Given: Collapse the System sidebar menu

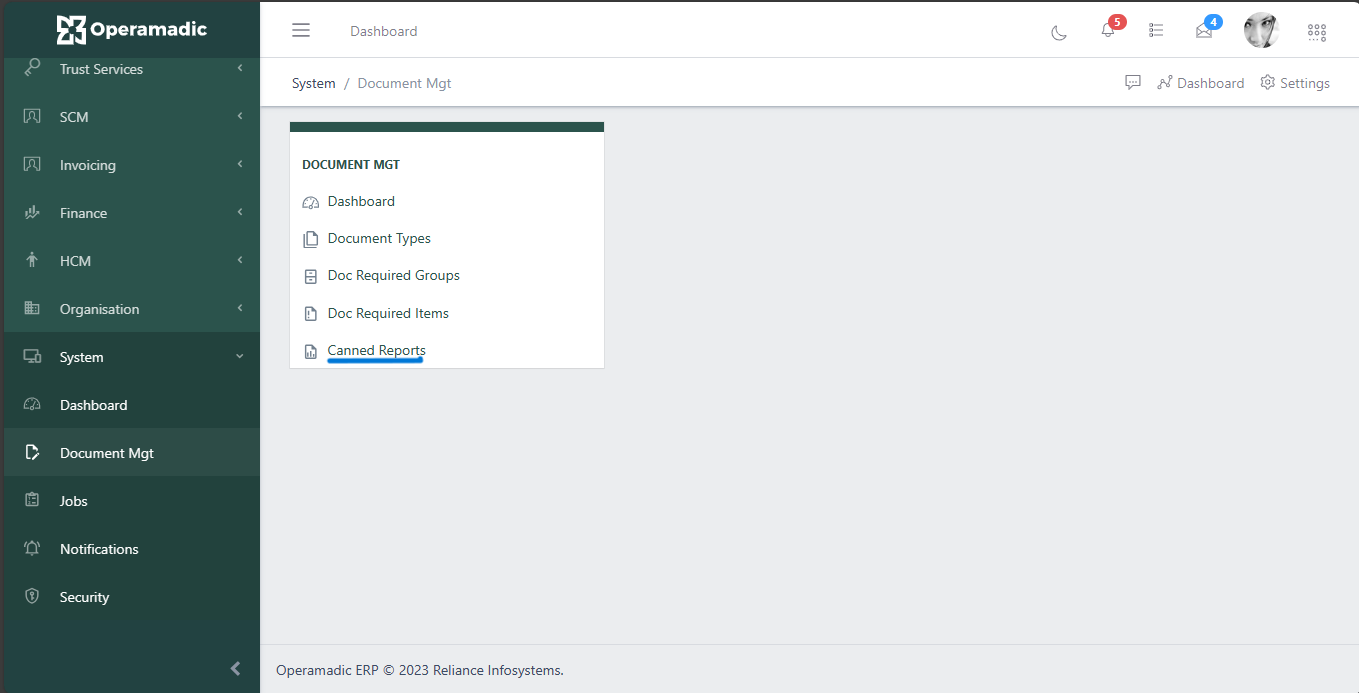Looking at the screenshot, I should [x=132, y=357].
